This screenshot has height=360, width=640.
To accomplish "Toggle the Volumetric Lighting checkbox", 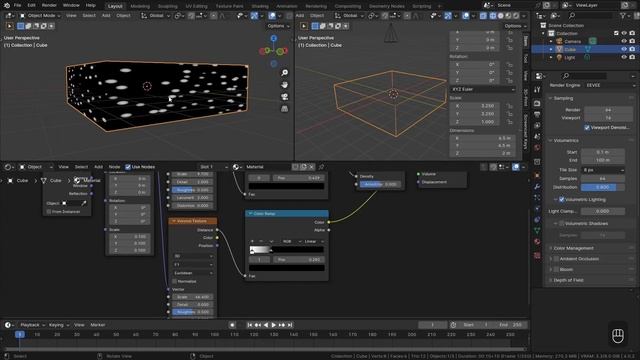I will coord(562,200).
